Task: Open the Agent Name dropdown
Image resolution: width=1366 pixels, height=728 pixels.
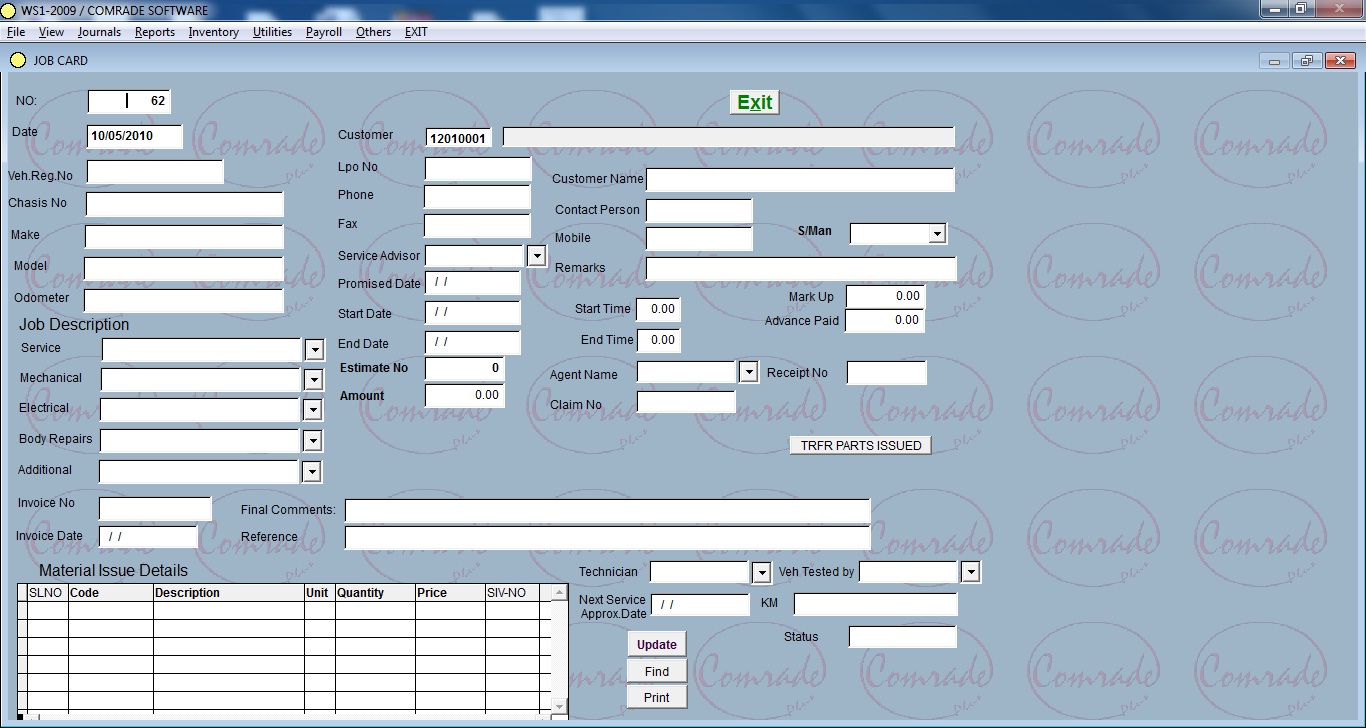Action: [x=749, y=372]
